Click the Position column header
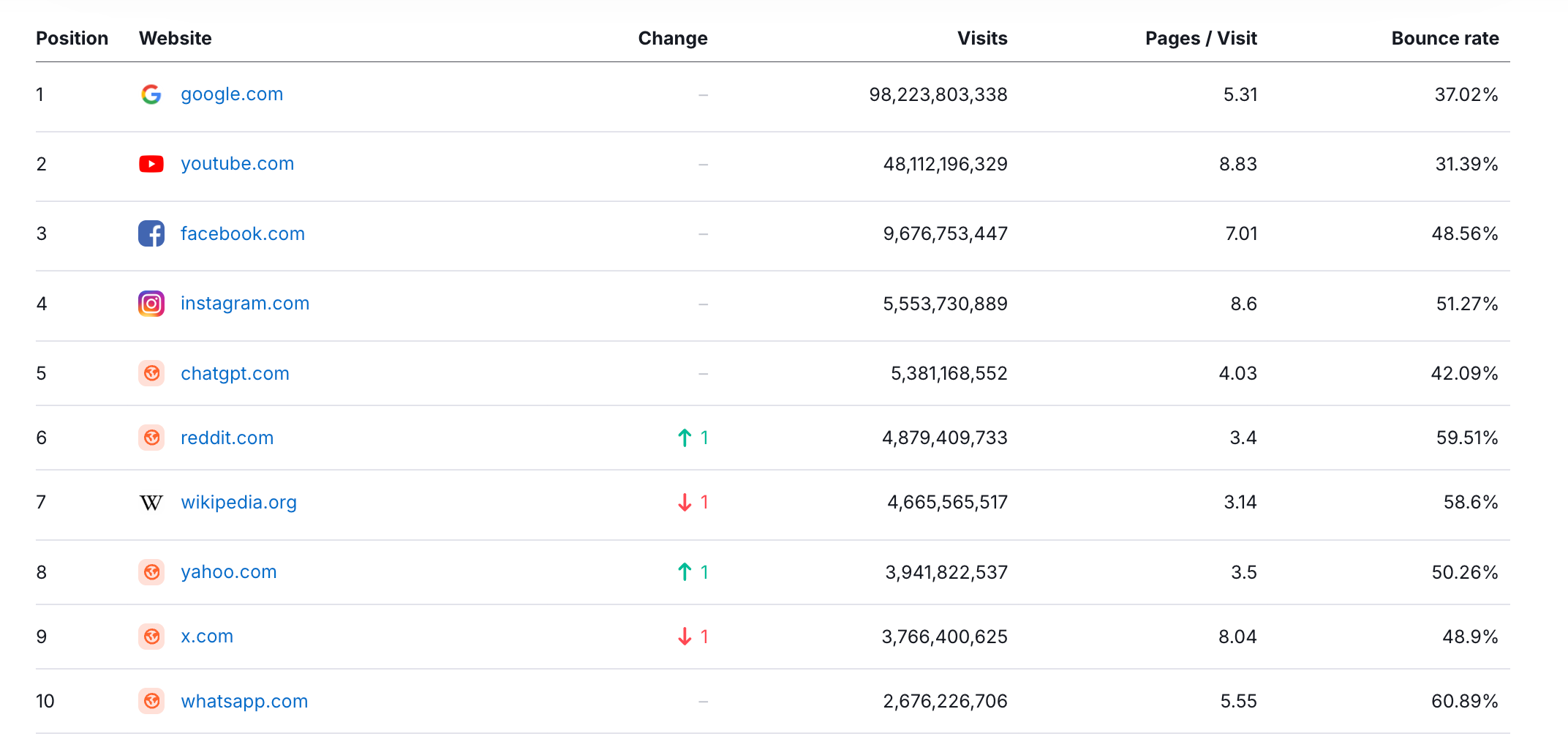The width and height of the screenshot is (1568, 739). pyautogui.click(x=72, y=38)
